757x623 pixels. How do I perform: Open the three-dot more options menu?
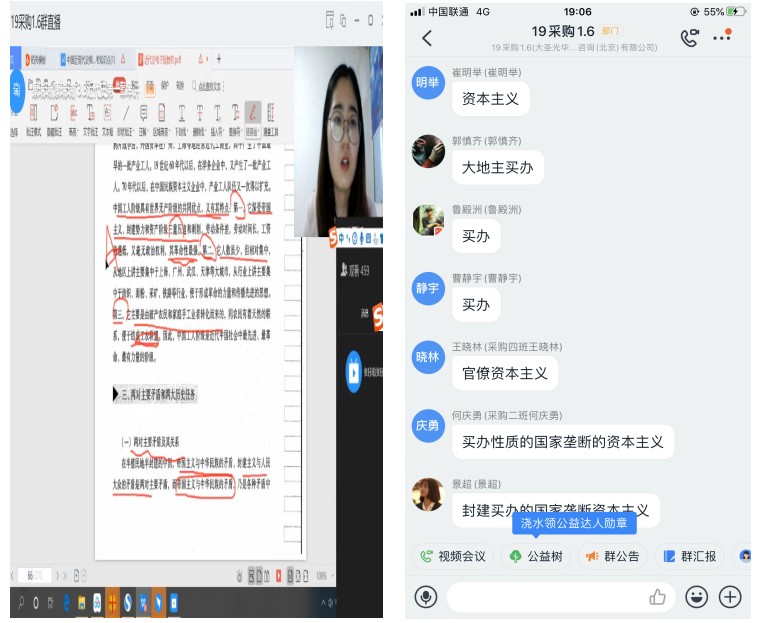click(x=722, y=38)
